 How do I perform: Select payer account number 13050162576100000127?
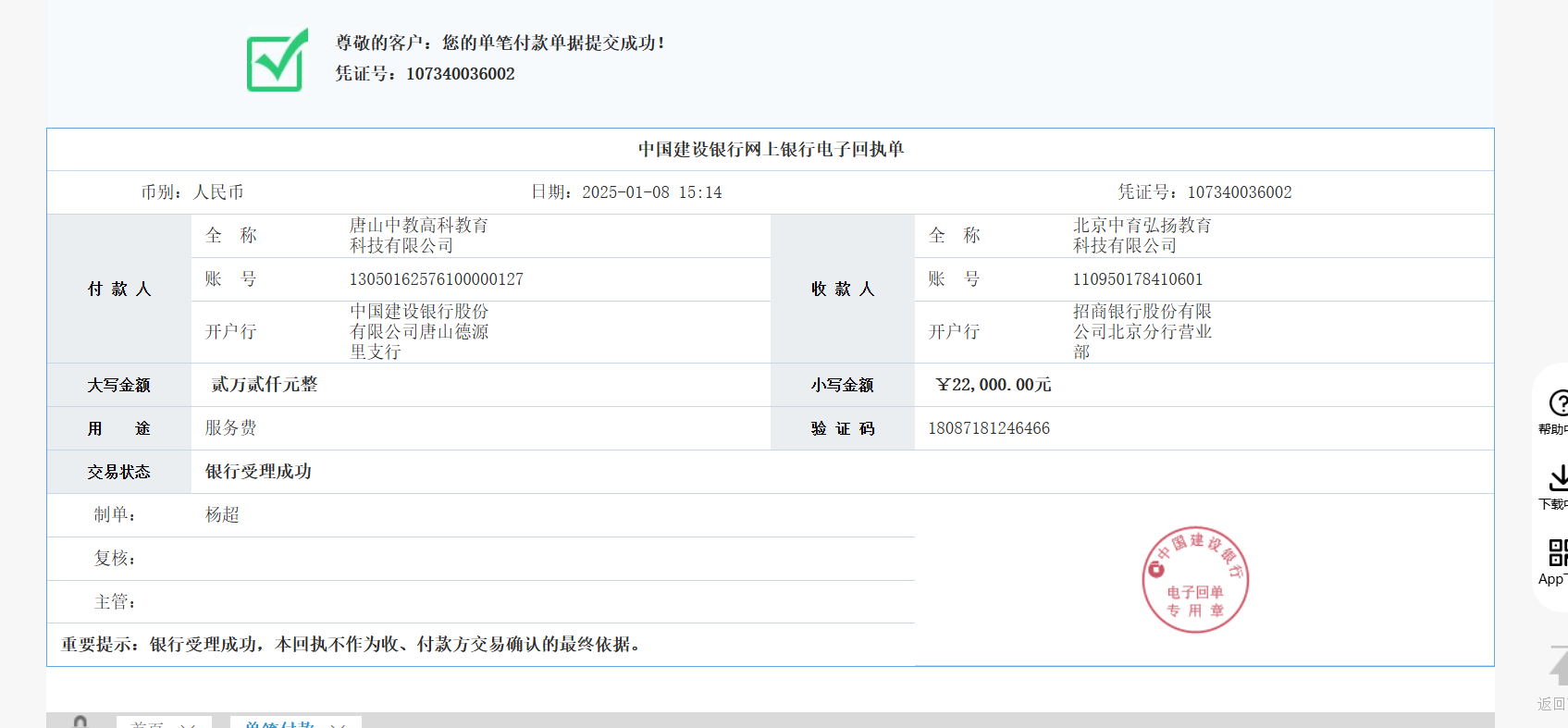pos(437,279)
